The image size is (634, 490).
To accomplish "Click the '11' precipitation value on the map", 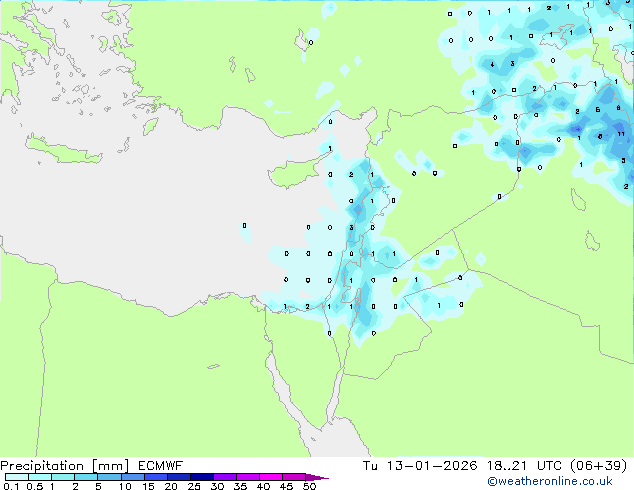I will point(621,134).
